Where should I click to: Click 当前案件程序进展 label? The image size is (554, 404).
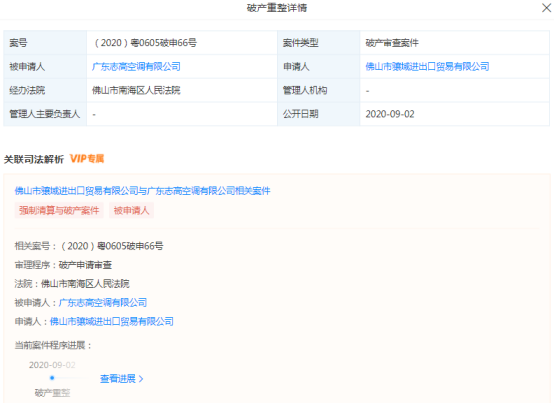53,345
